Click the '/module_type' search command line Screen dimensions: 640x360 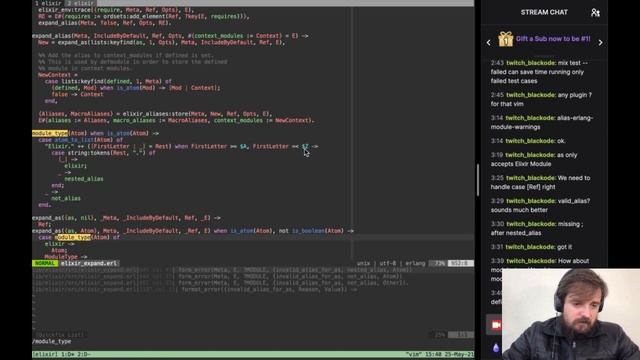pos(51,341)
